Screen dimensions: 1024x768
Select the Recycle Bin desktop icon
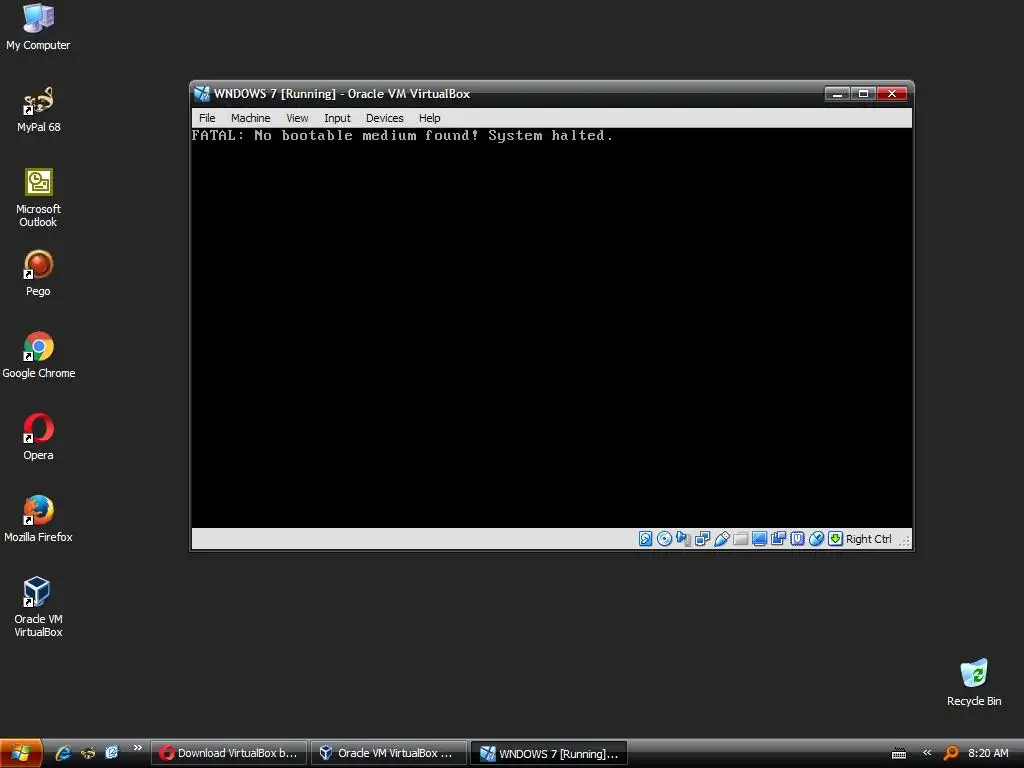974,683
